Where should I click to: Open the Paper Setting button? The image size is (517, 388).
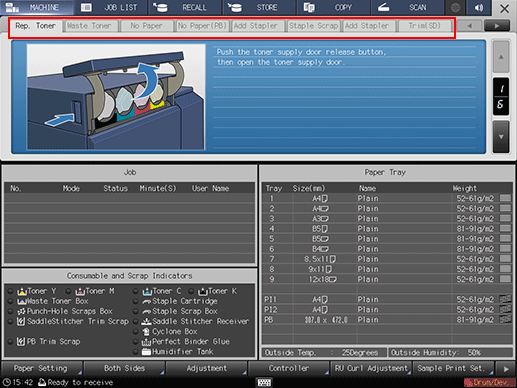pos(41,368)
